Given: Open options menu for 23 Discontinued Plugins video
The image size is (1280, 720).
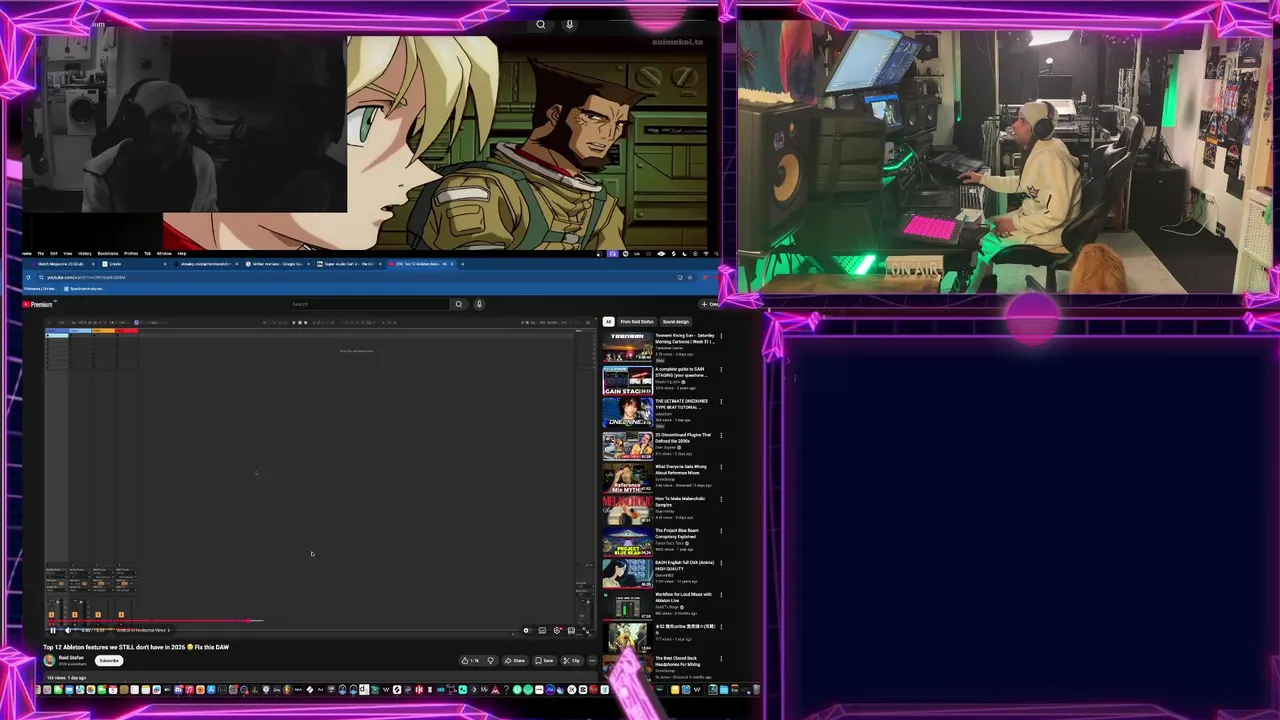Looking at the screenshot, I should (721, 434).
